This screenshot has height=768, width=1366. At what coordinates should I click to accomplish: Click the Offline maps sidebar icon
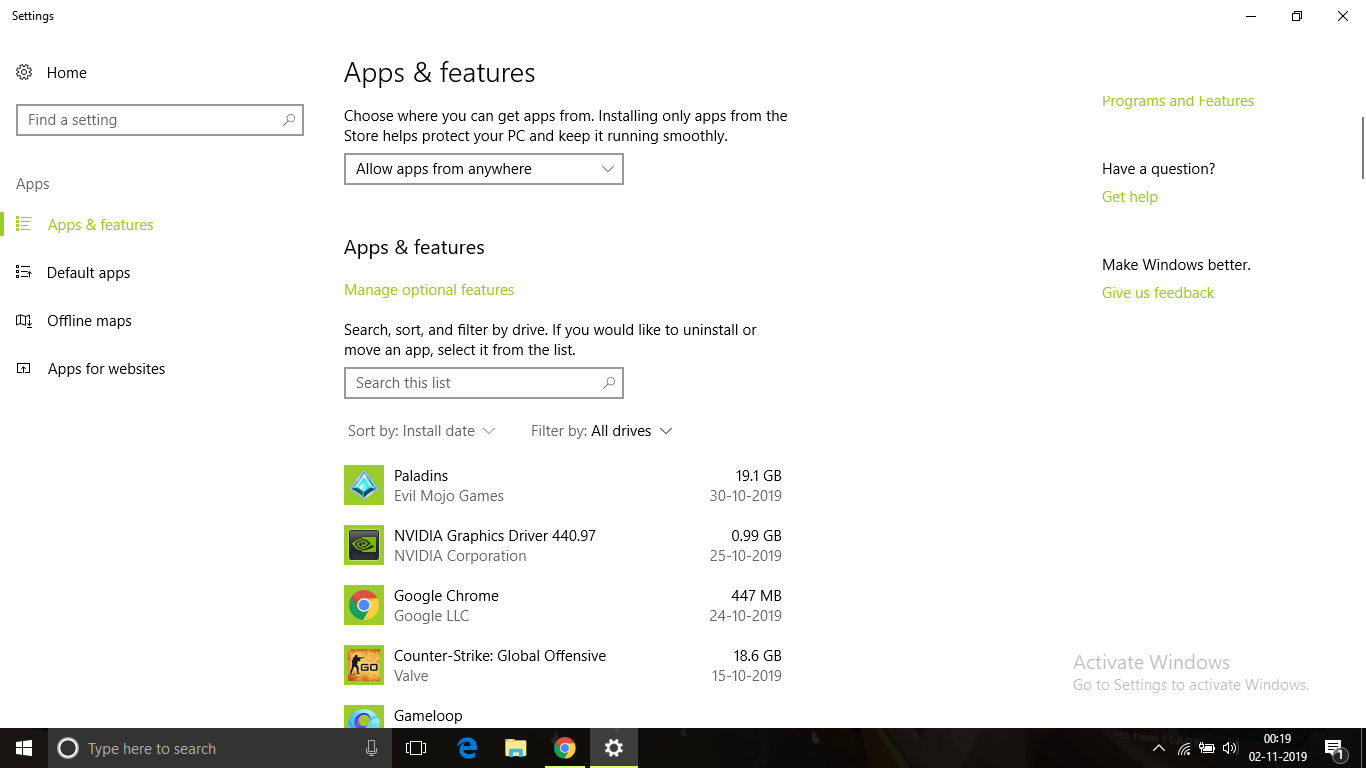24,321
